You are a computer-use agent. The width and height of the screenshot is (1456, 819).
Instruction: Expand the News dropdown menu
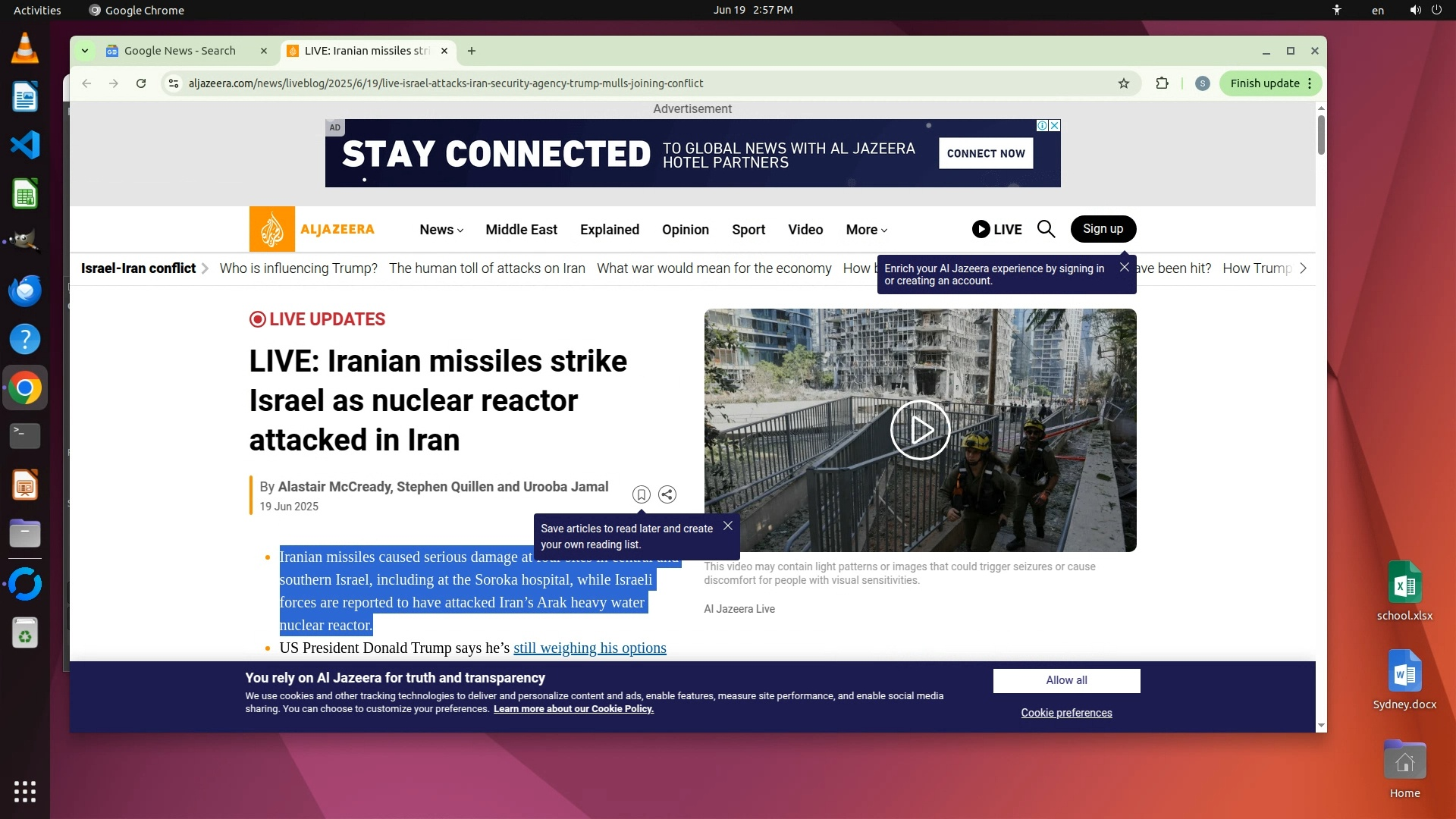(441, 230)
